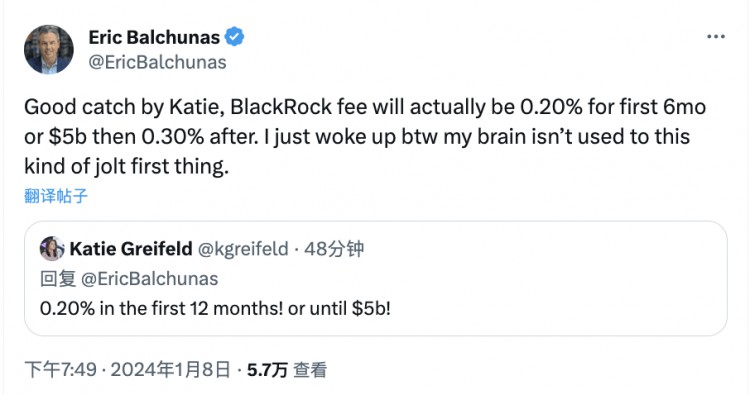This screenshot has height=395, width=750.
Task: Click 翻译帖子 to translate the post
Action: 56,196
